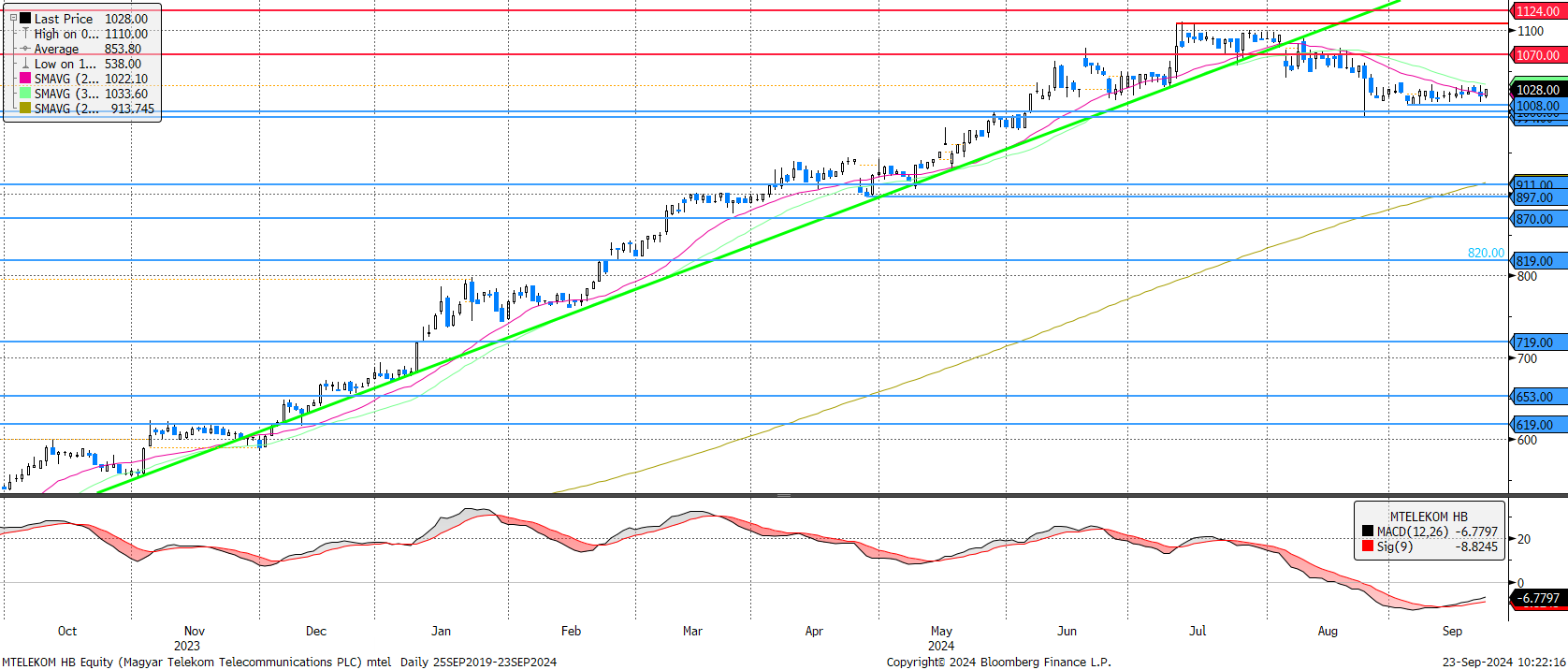The width and height of the screenshot is (1568, 670).
Task: Click the Low marker icon in legend
Action: (25, 64)
